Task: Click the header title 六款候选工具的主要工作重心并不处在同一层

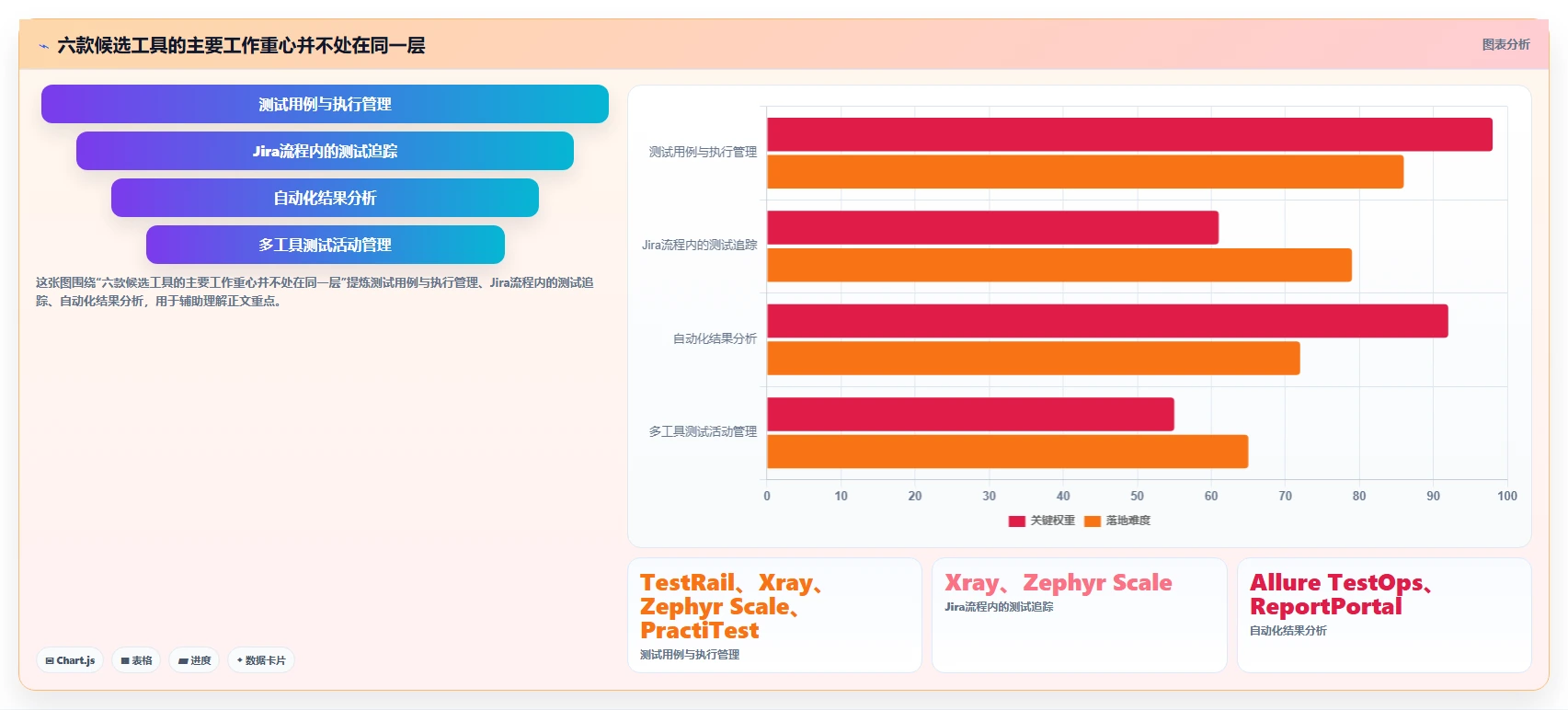Action: [x=241, y=45]
